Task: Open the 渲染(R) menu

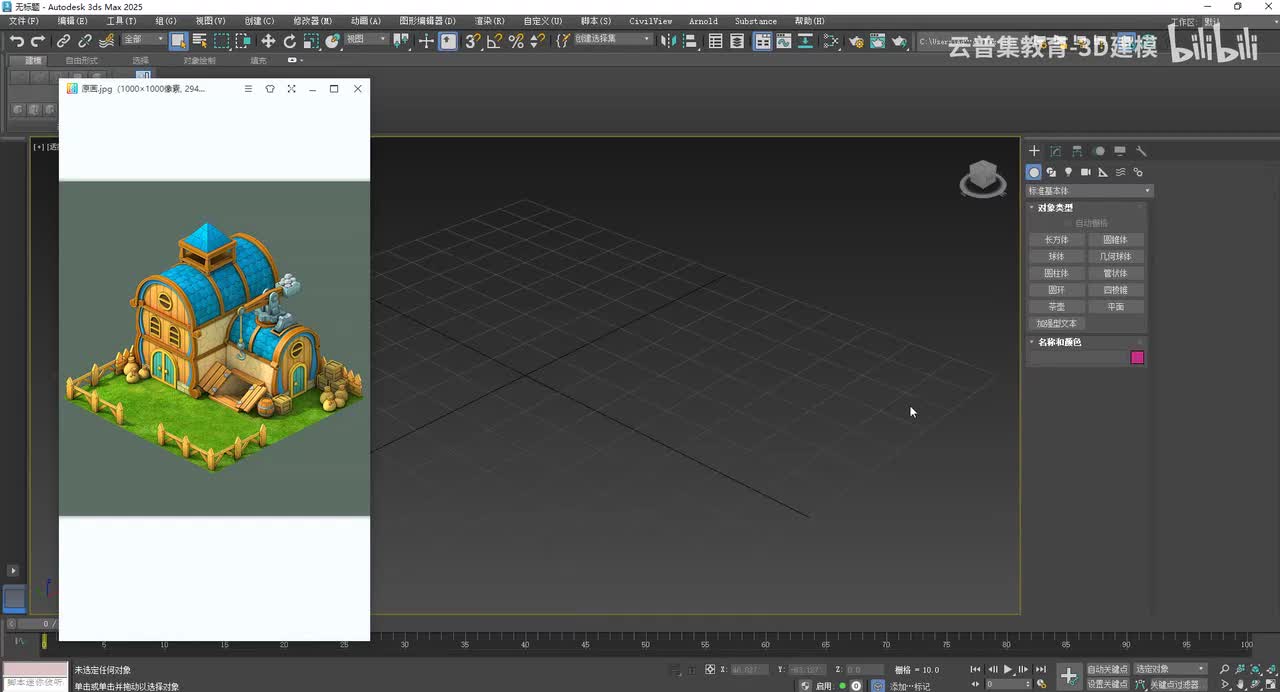Action: click(x=489, y=21)
